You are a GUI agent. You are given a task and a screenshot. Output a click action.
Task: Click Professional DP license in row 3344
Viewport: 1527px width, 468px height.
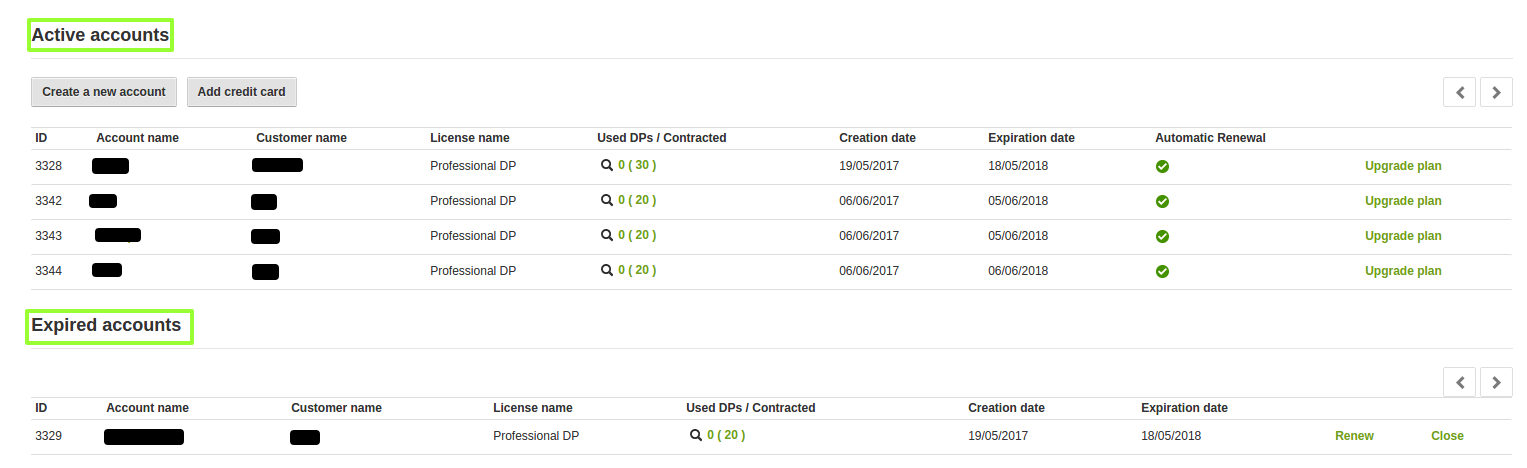click(x=473, y=271)
